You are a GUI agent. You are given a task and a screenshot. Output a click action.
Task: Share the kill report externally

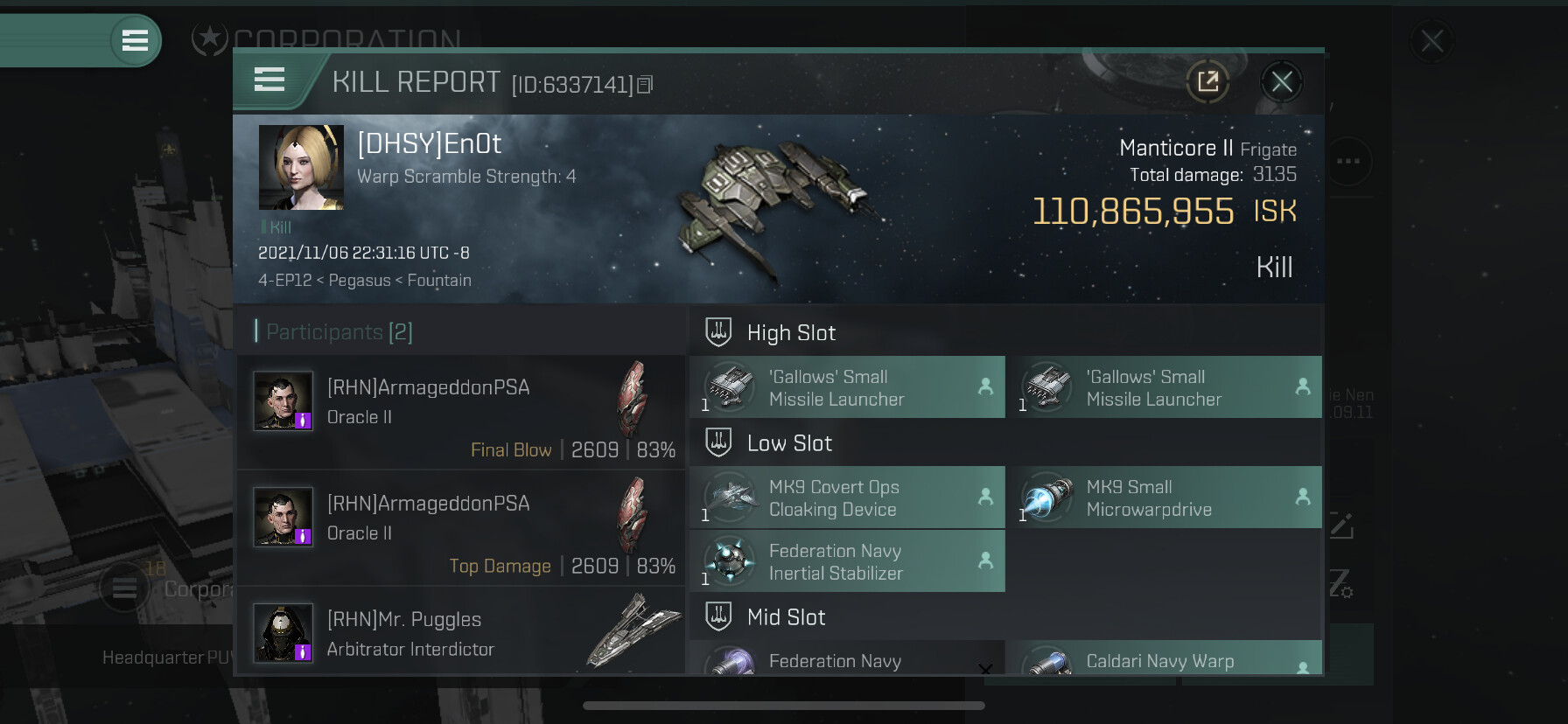(x=1207, y=82)
